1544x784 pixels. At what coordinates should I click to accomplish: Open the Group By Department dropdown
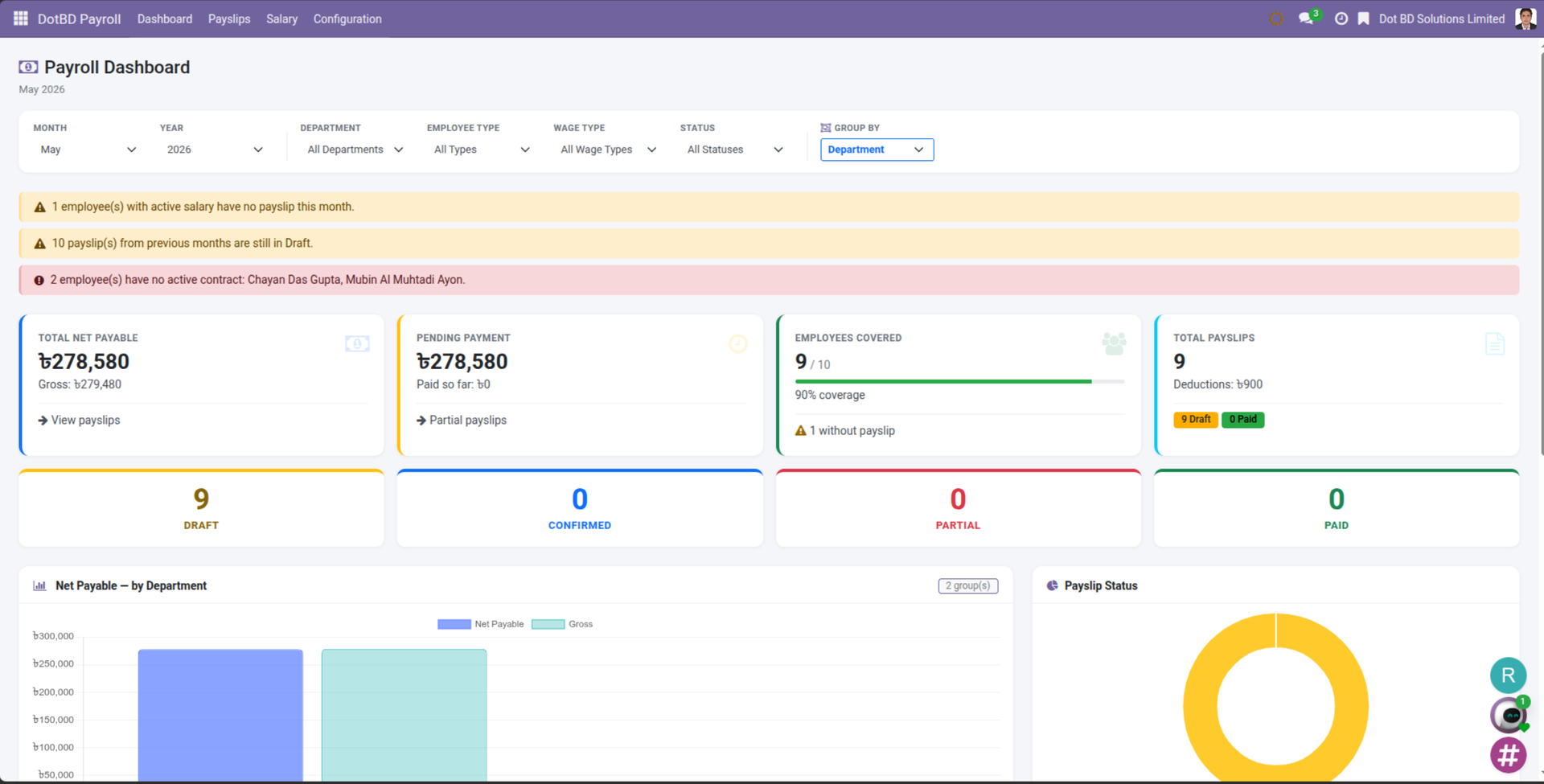coord(877,150)
